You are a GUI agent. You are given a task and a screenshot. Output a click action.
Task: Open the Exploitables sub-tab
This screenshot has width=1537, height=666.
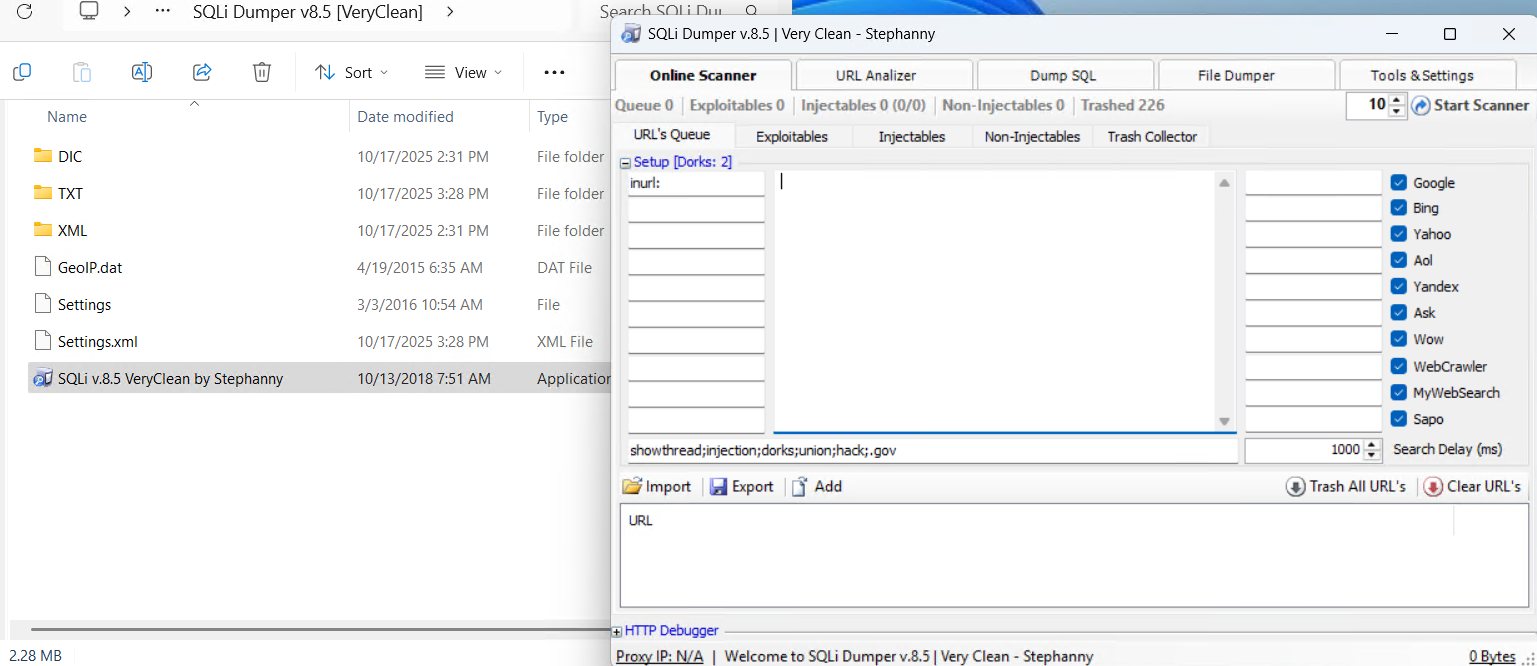[792, 136]
